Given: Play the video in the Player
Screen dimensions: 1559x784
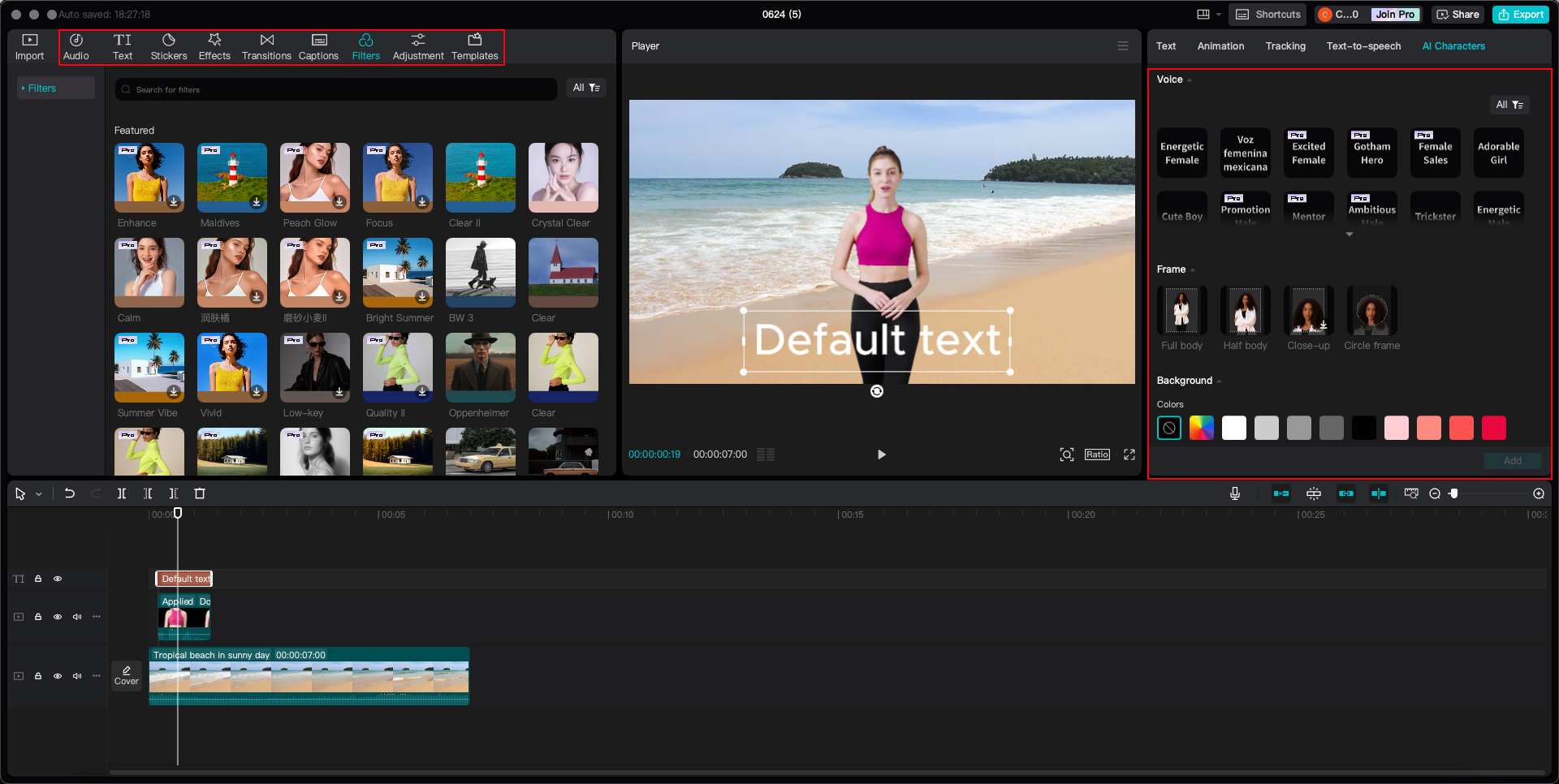Looking at the screenshot, I should tap(882, 454).
